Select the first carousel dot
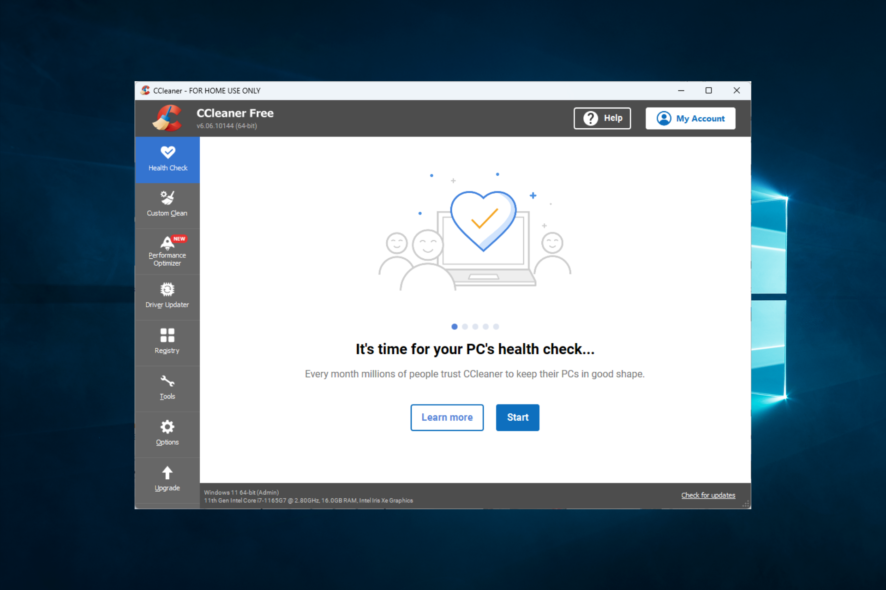 (x=454, y=327)
